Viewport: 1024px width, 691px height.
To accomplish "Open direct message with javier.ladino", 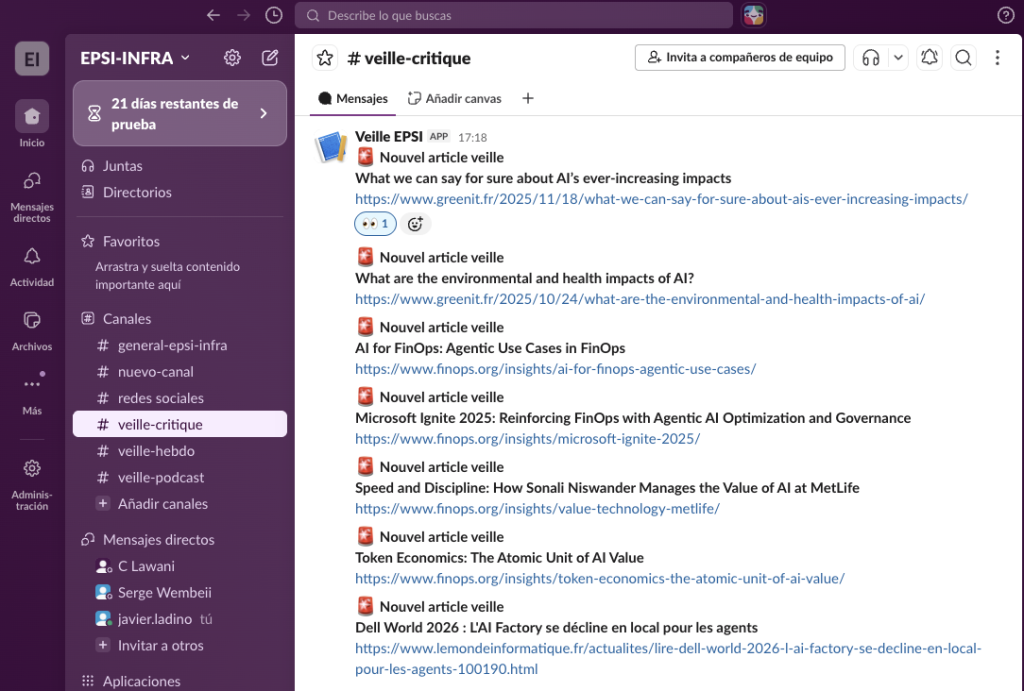I will 180,619.
